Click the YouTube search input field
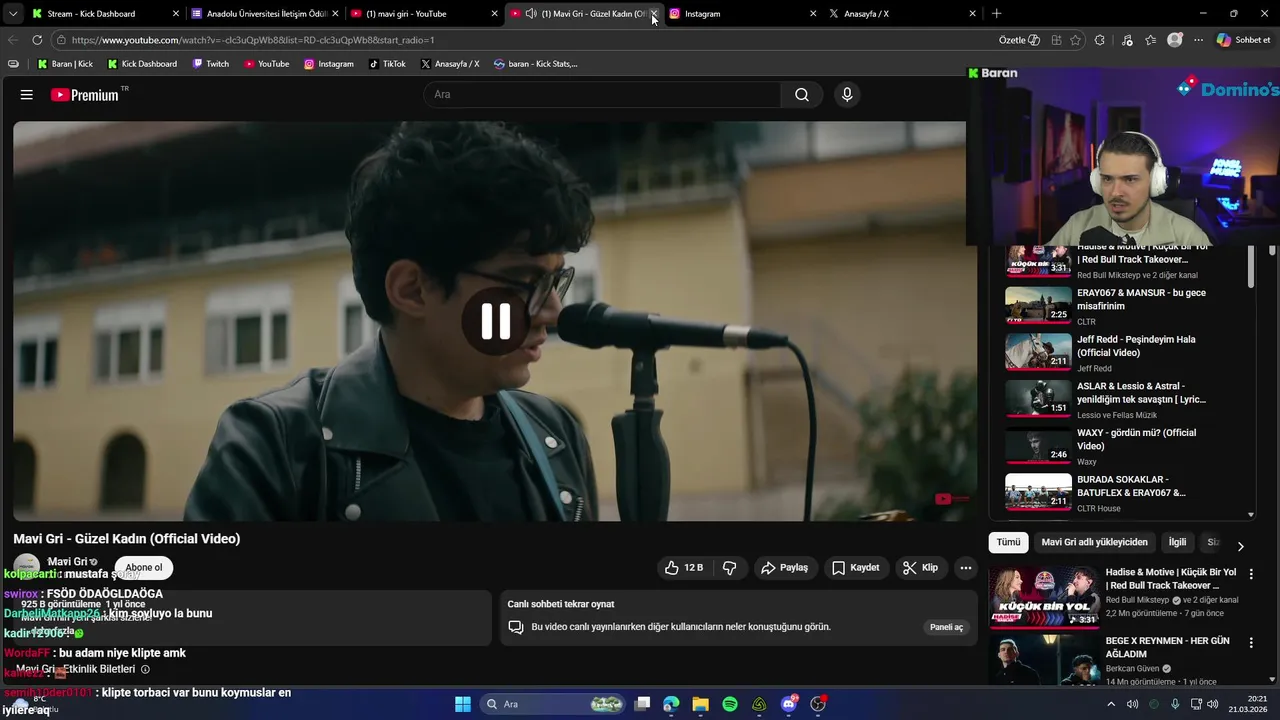Image resolution: width=1280 pixels, height=720 pixels. [x=603, y=95]
